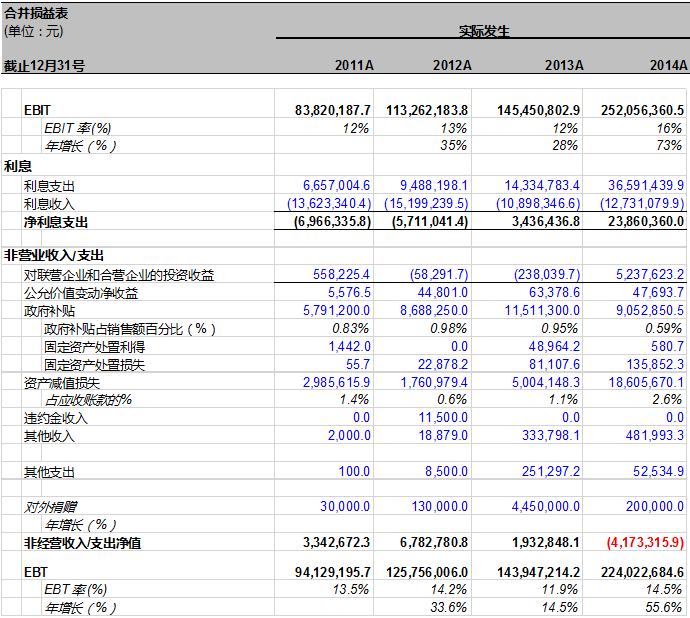This screenshot has width=690, height=618.
Task: Click the 非营业收入/支出 section heading
Action: [54, 256]
